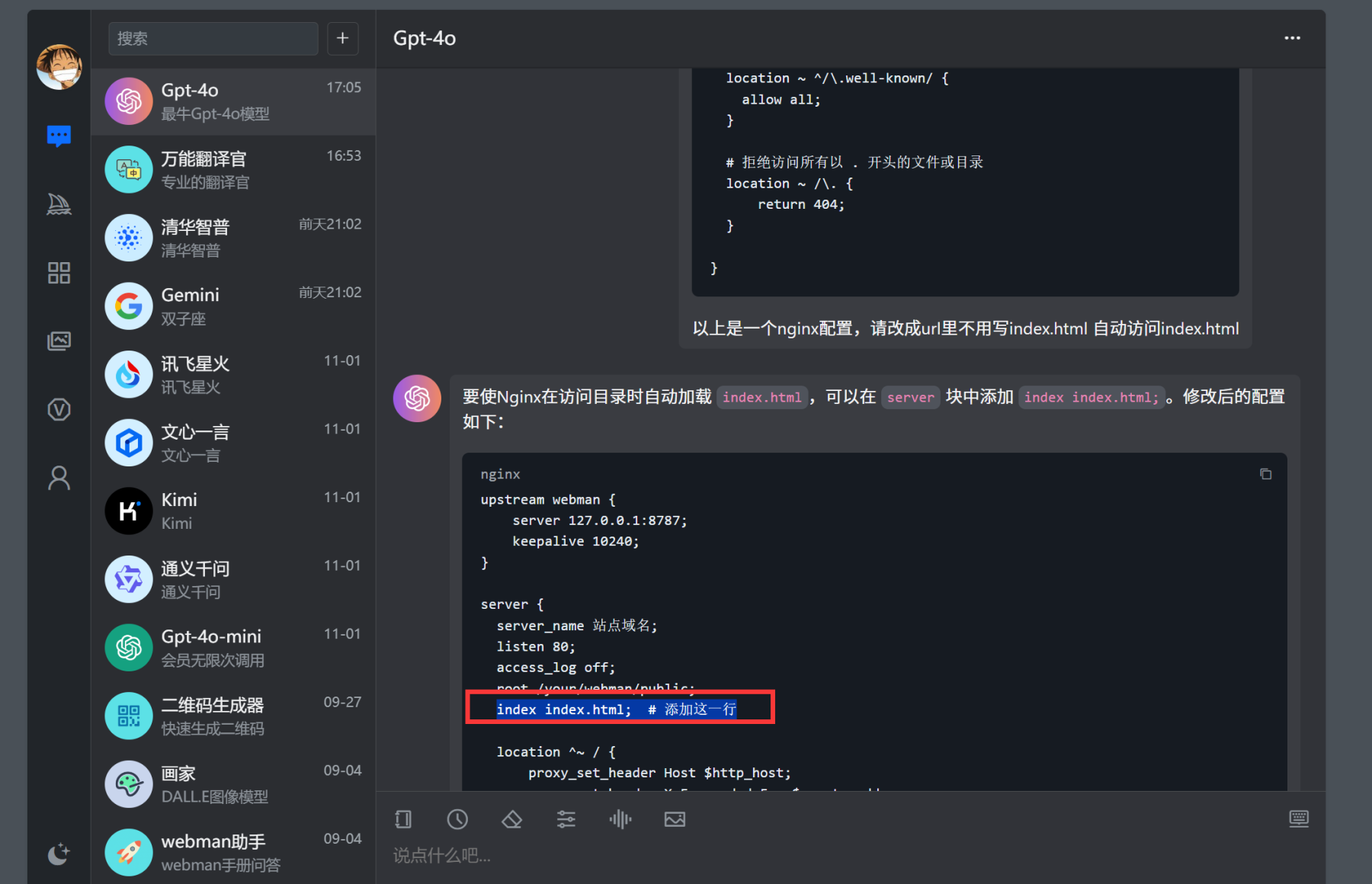
Task: Toggle dark mode moon icon
Action: tap(59, 854)
